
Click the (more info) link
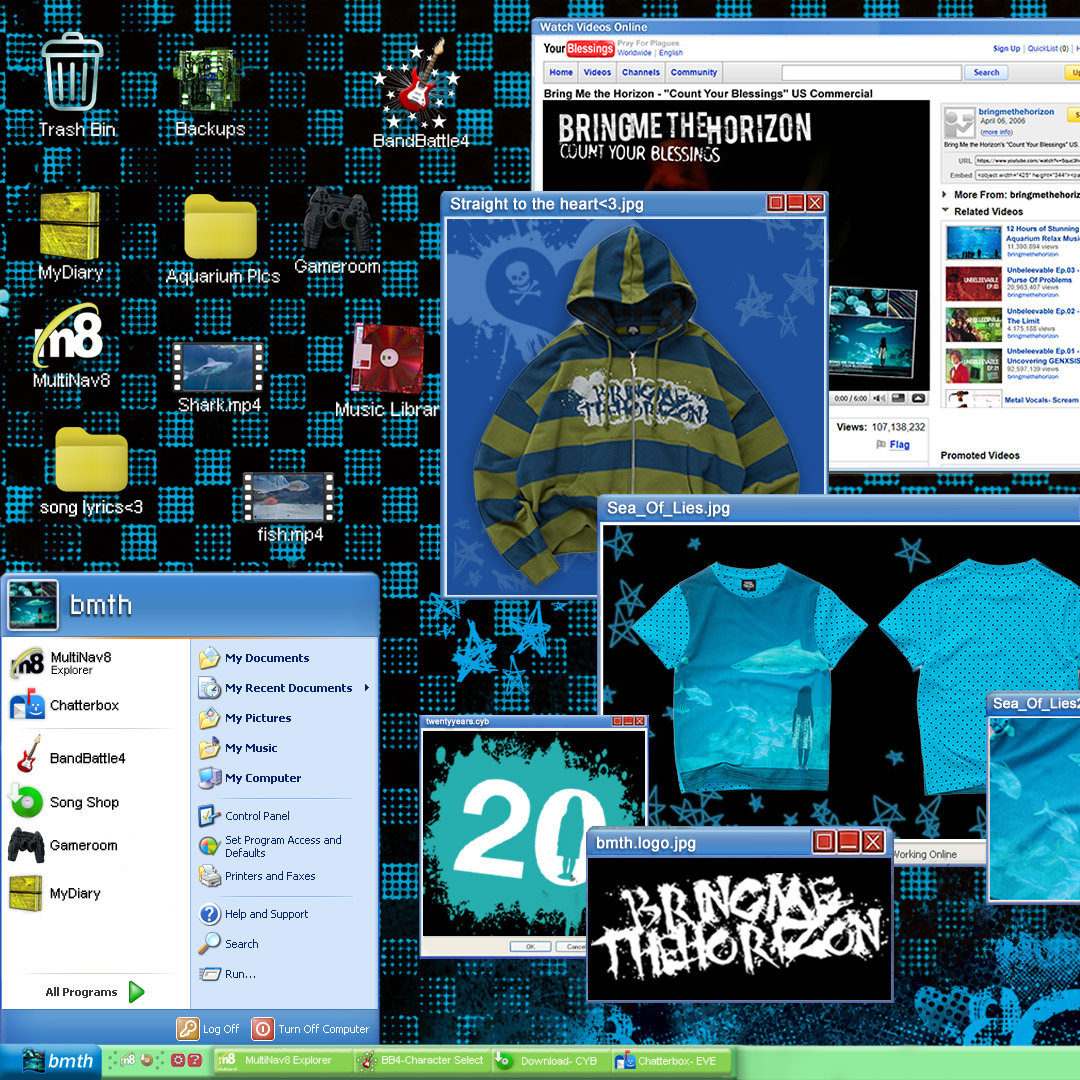[997, 132]
